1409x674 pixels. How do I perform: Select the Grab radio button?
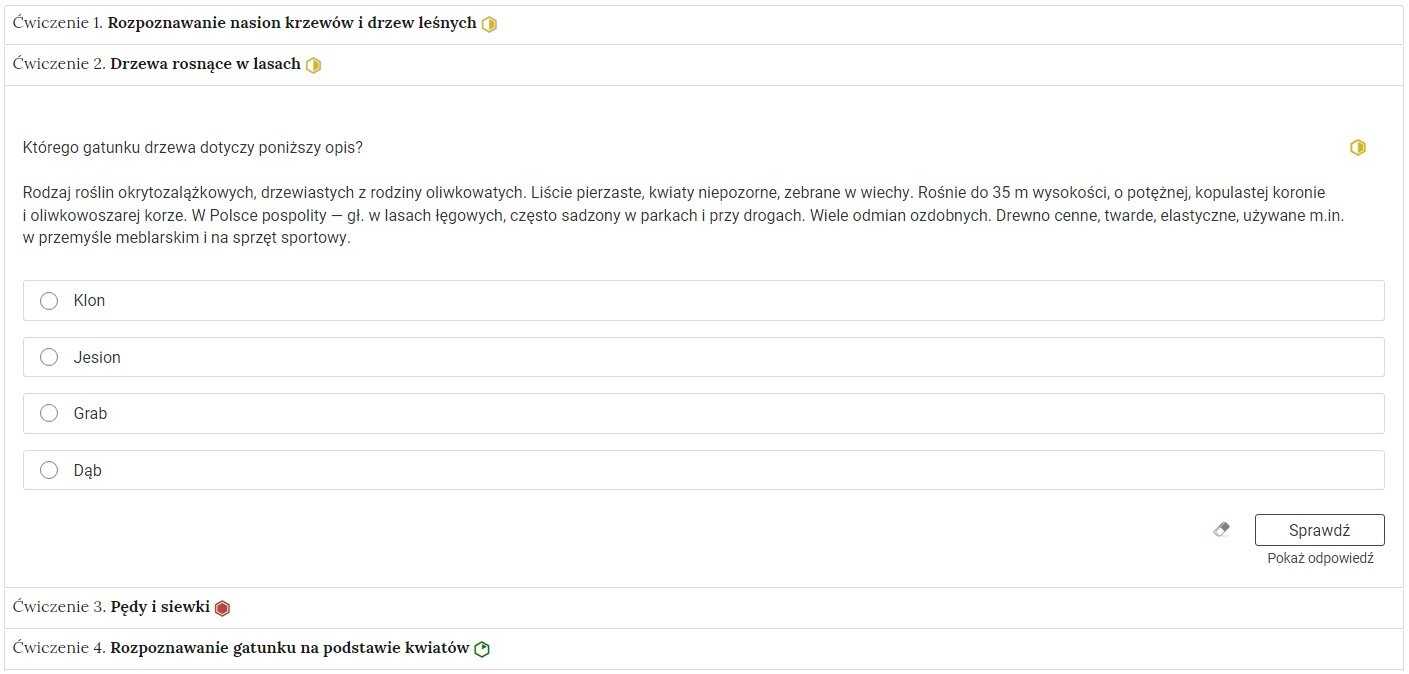pos(49,413)
